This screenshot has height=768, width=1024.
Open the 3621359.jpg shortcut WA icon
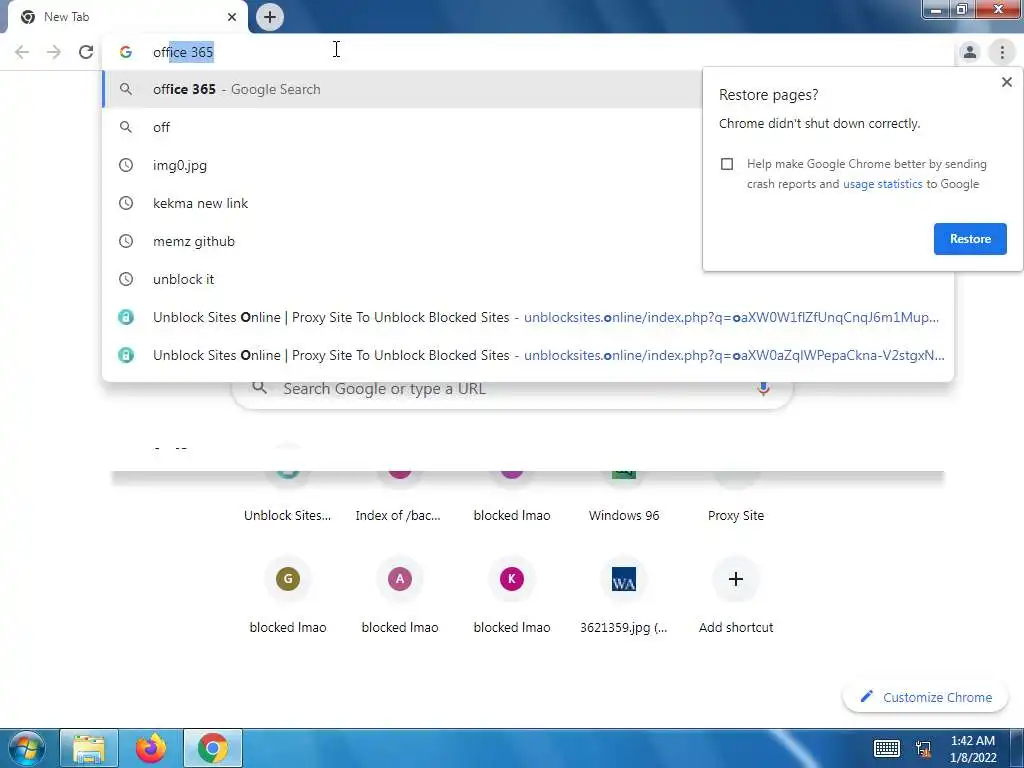[x=624, y=579]
